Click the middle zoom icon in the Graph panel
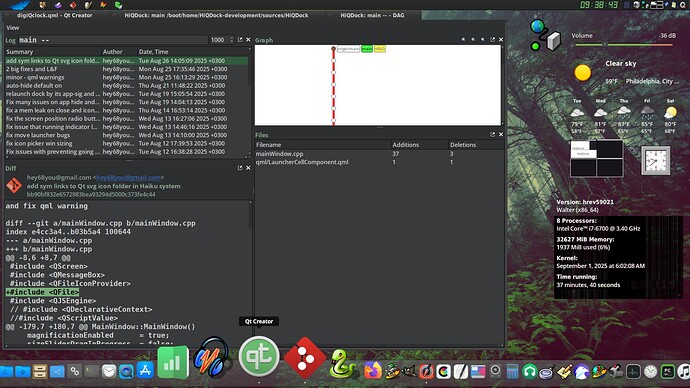Image resolution: width=690 pixels, height=388 pixels. pyautogui.click(x=473, y=40)
